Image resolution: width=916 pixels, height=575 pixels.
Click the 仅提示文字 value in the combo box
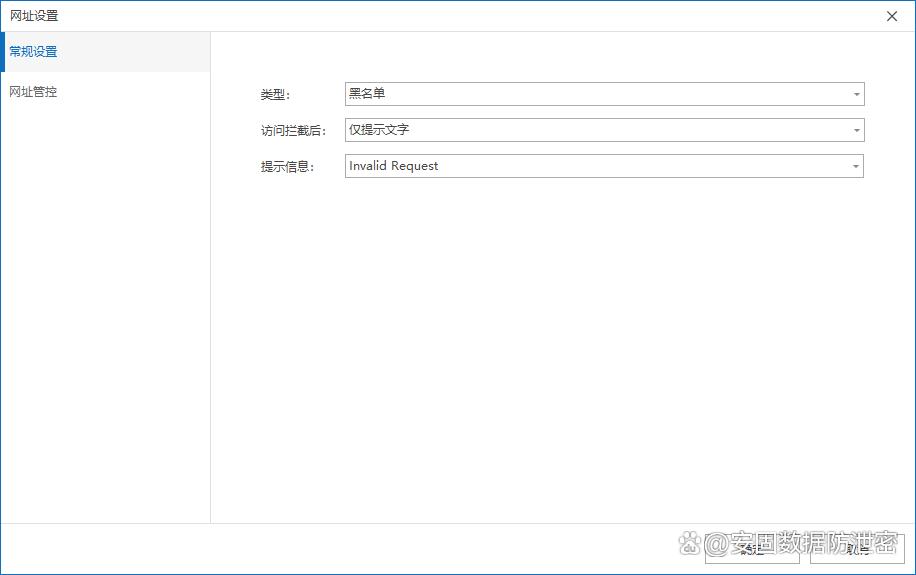pyautogui.click(x=379, y=130)
